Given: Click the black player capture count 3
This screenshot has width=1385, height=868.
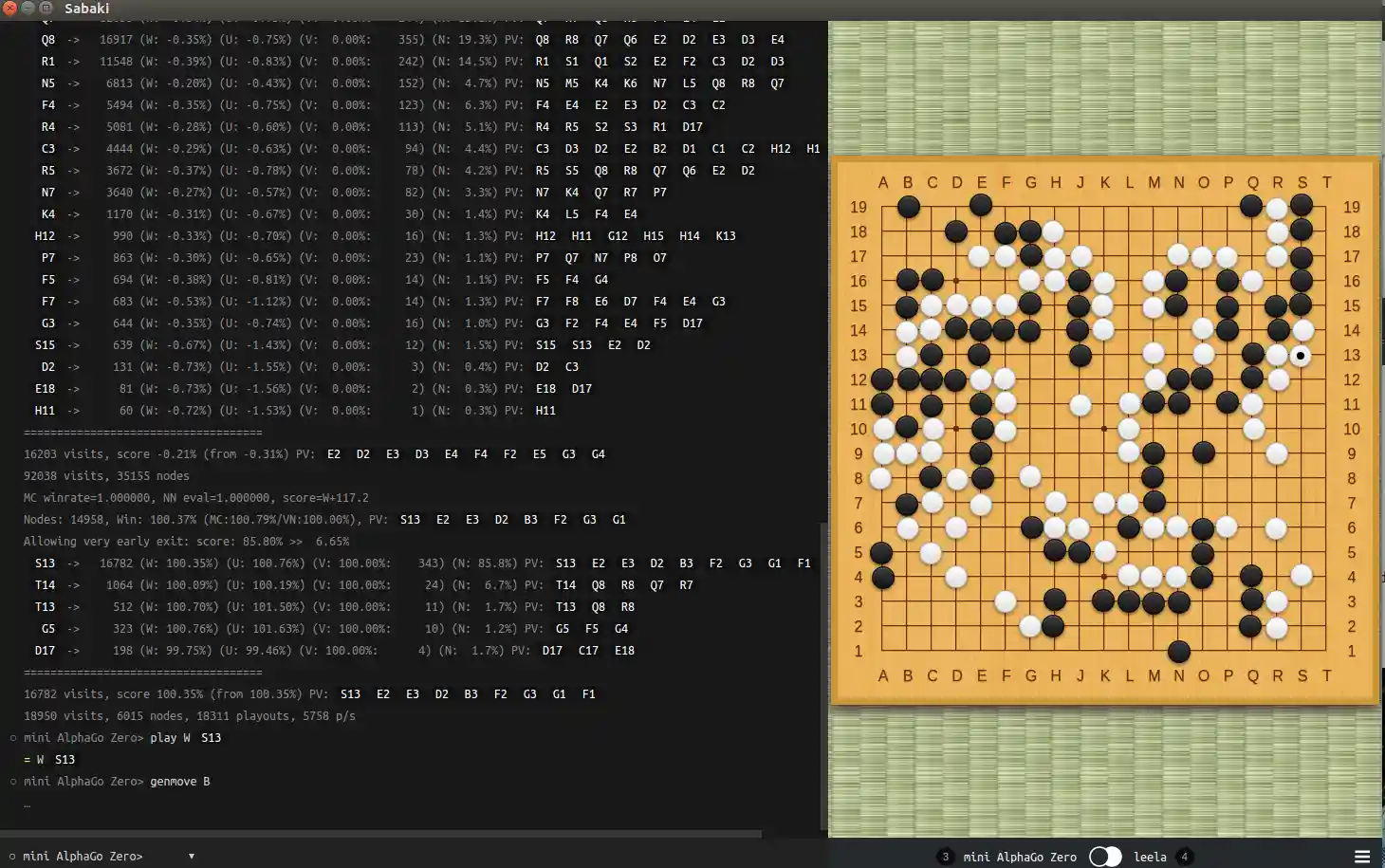Looking at the screenshot, I should tap(945, 857).
